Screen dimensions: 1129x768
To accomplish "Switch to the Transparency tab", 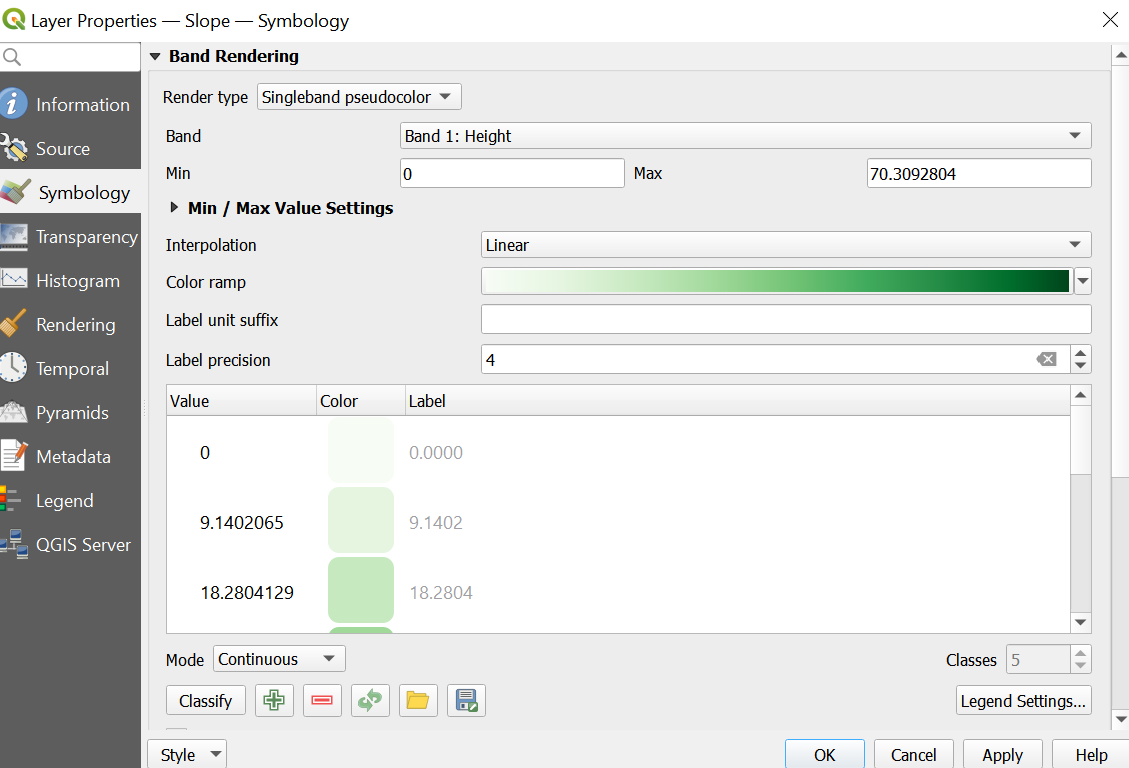I will [x=71, y=237].
